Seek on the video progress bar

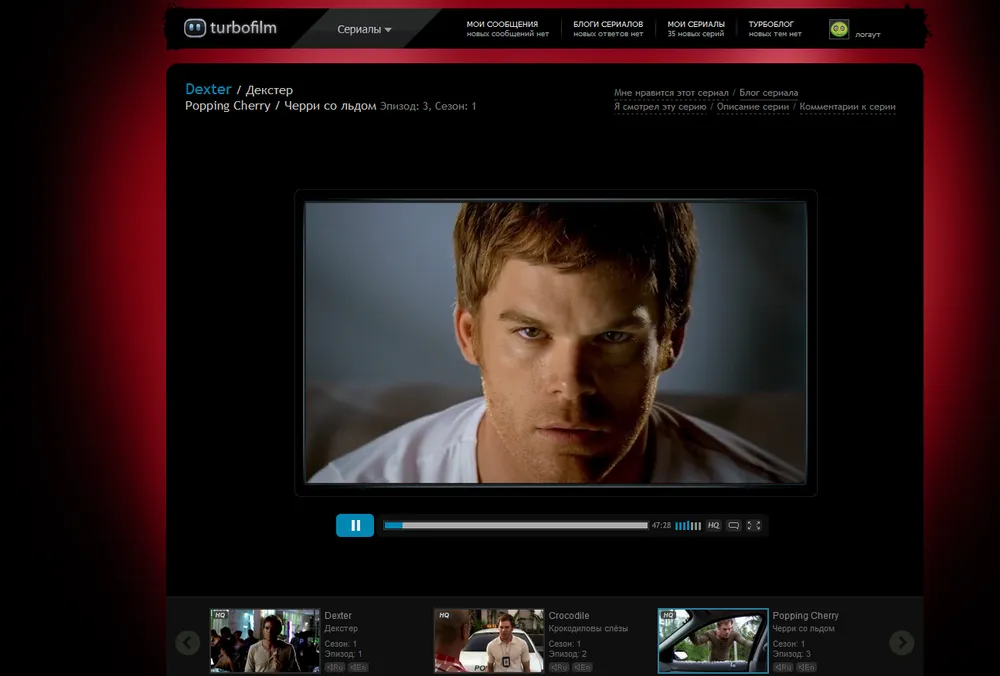(x=515, y=525)
